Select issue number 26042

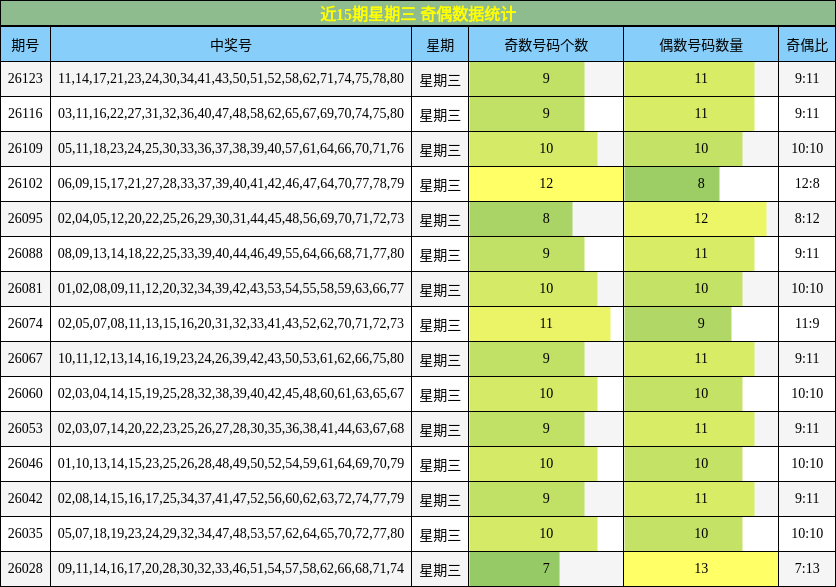tap(25, 498)
